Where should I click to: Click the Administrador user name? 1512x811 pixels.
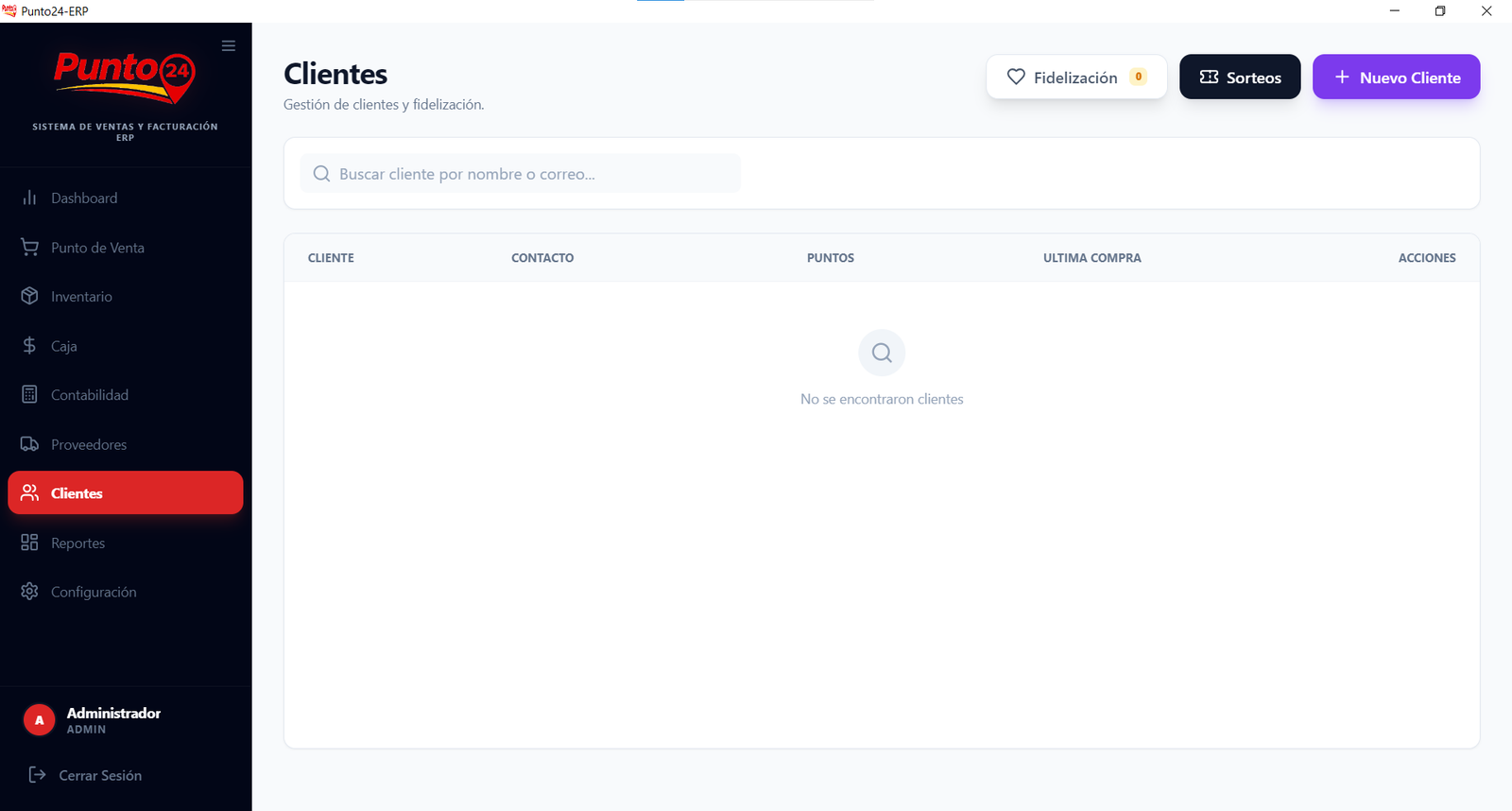click(x=113, y=713)
